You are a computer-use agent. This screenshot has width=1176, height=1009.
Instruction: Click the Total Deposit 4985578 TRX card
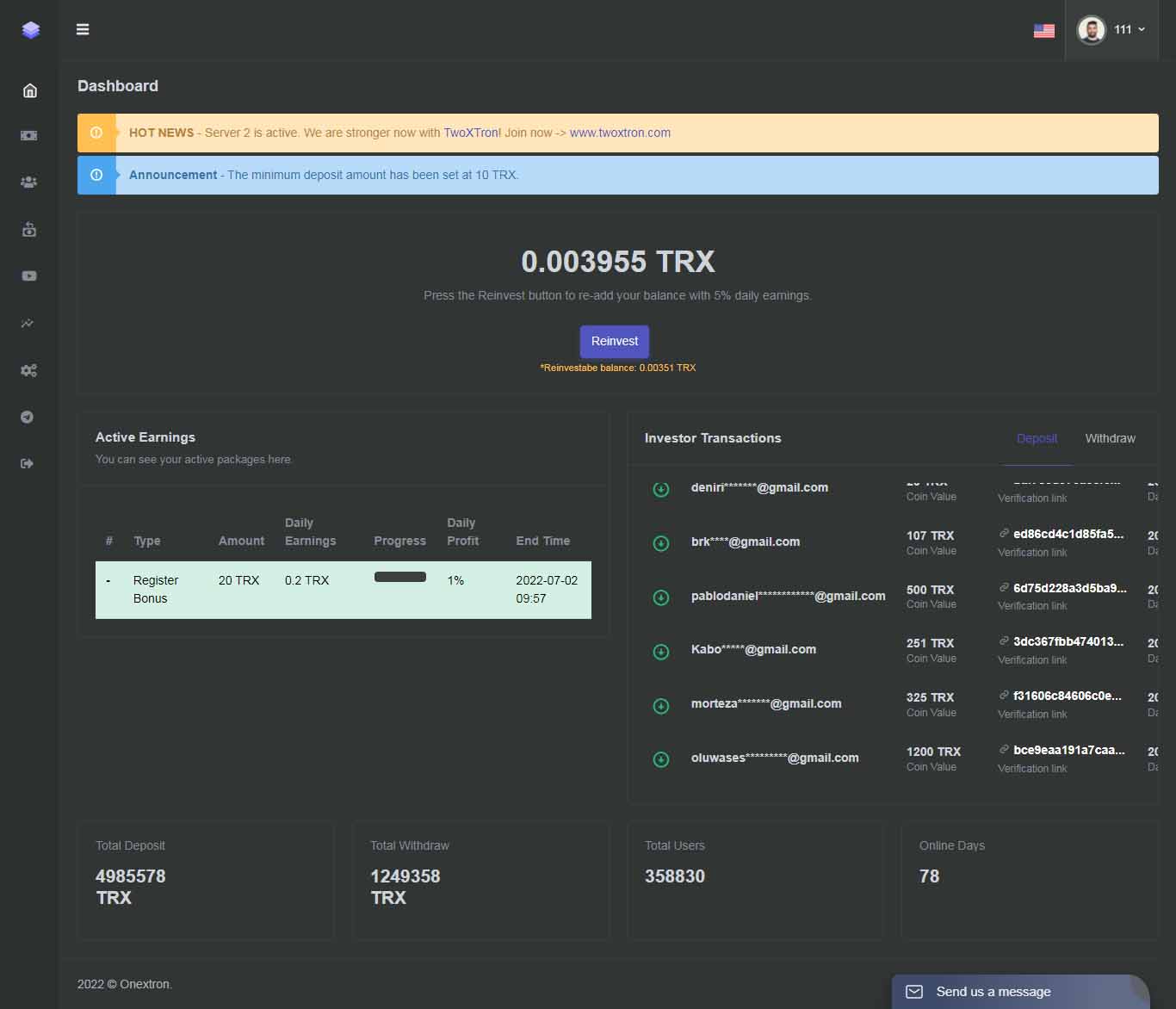point(206,880)
